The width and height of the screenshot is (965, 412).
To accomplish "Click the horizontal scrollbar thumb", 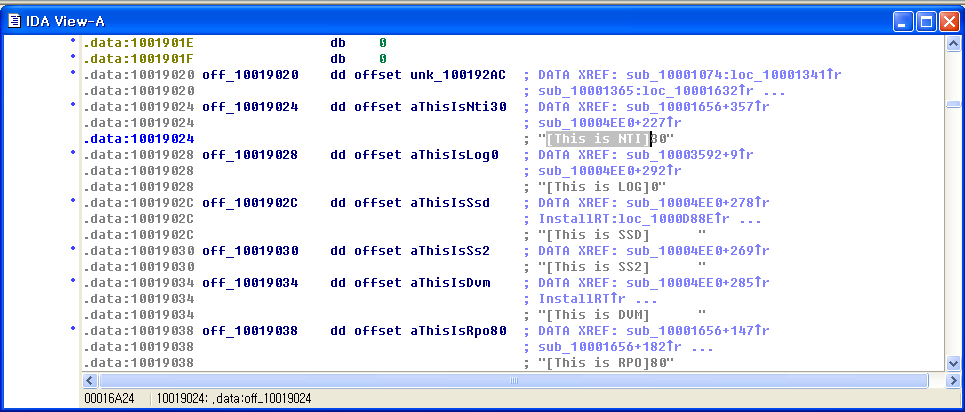I will (514, 381).
